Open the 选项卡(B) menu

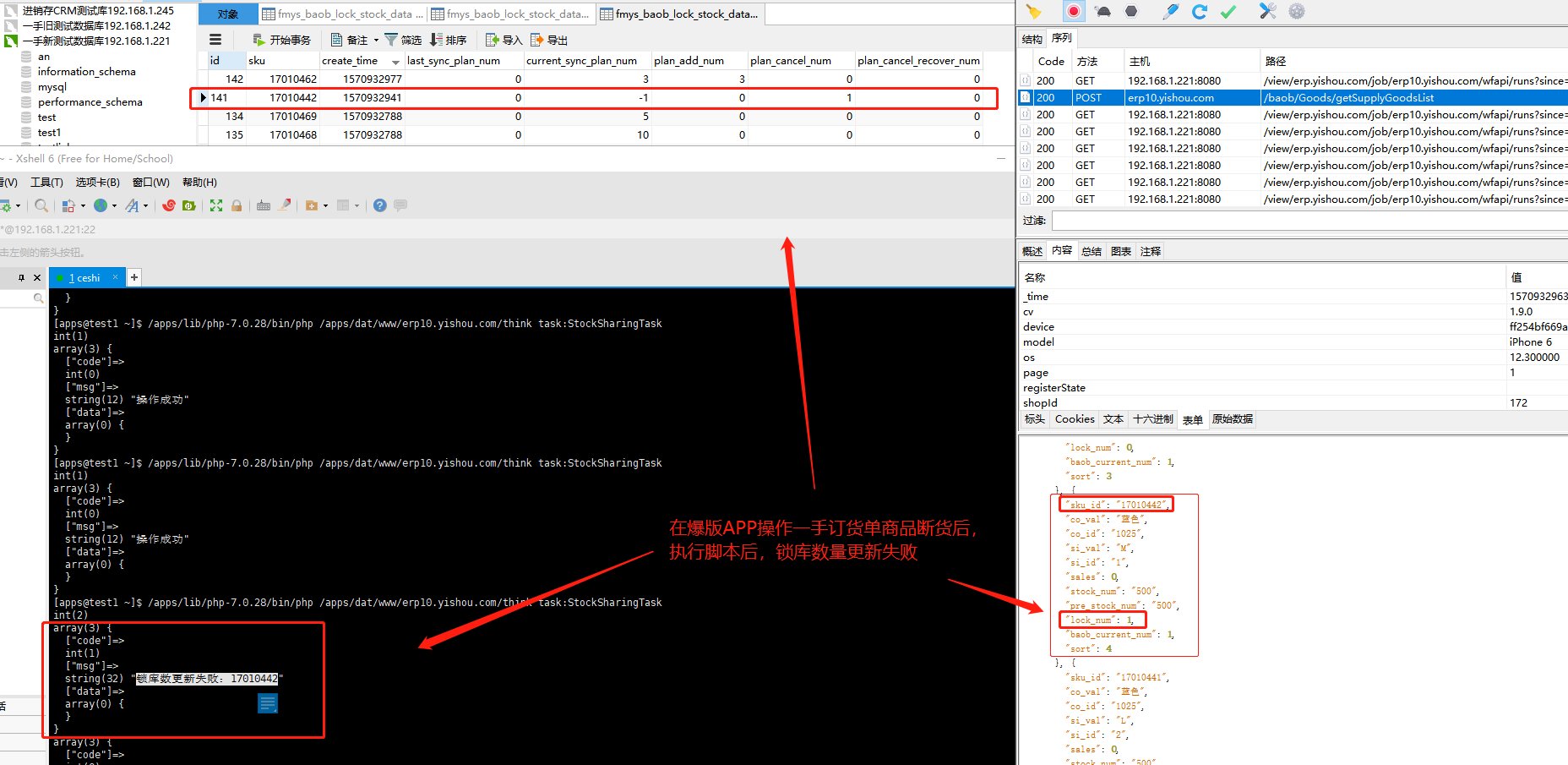[x=97, y=183]
